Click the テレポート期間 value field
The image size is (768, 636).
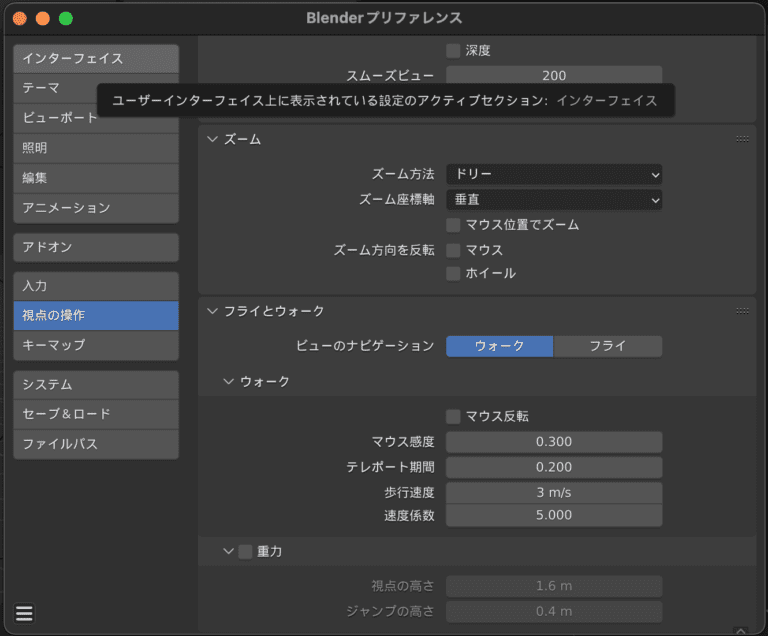[x=554, y=467]
